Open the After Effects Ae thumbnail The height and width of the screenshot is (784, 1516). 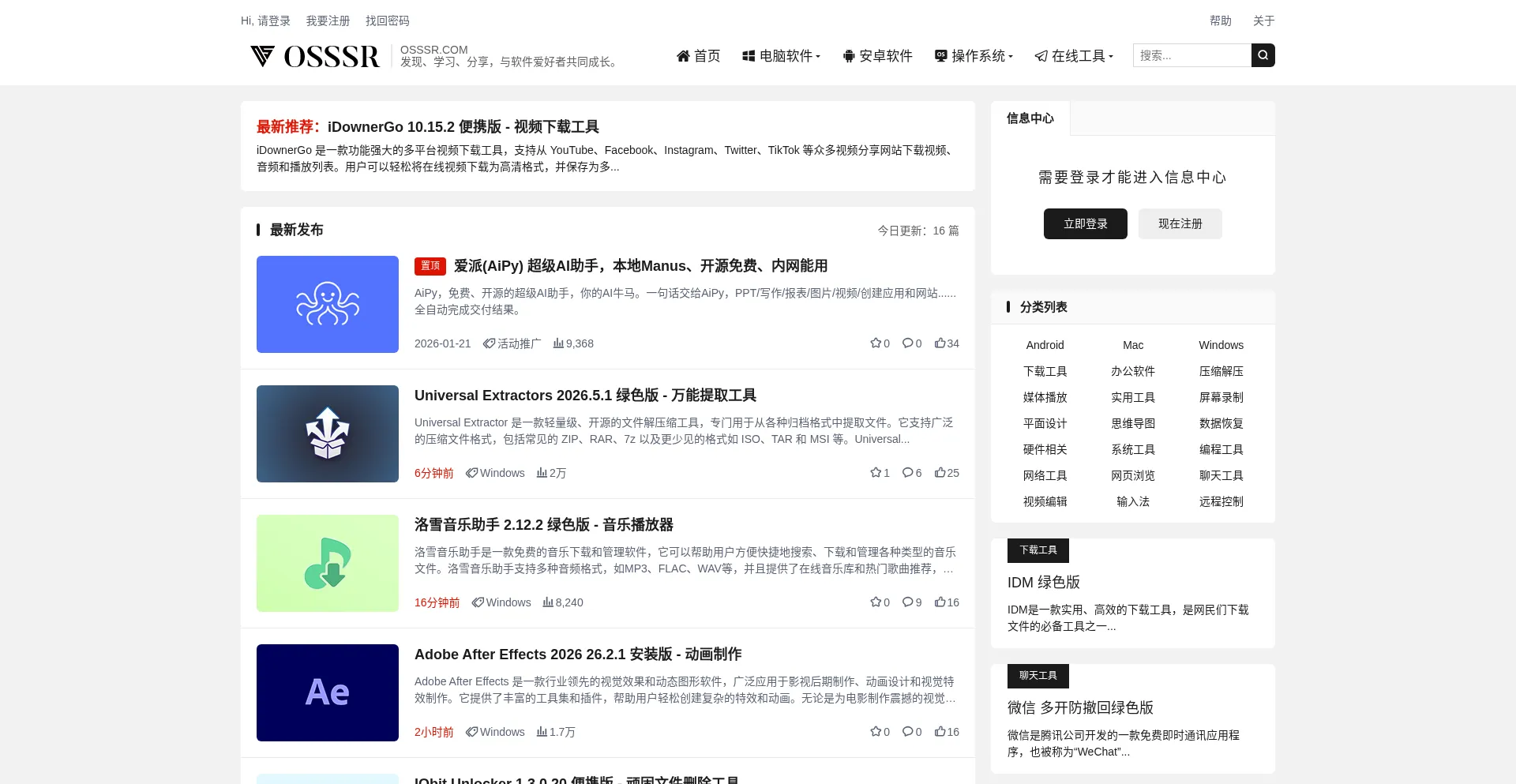click(328, 693)
